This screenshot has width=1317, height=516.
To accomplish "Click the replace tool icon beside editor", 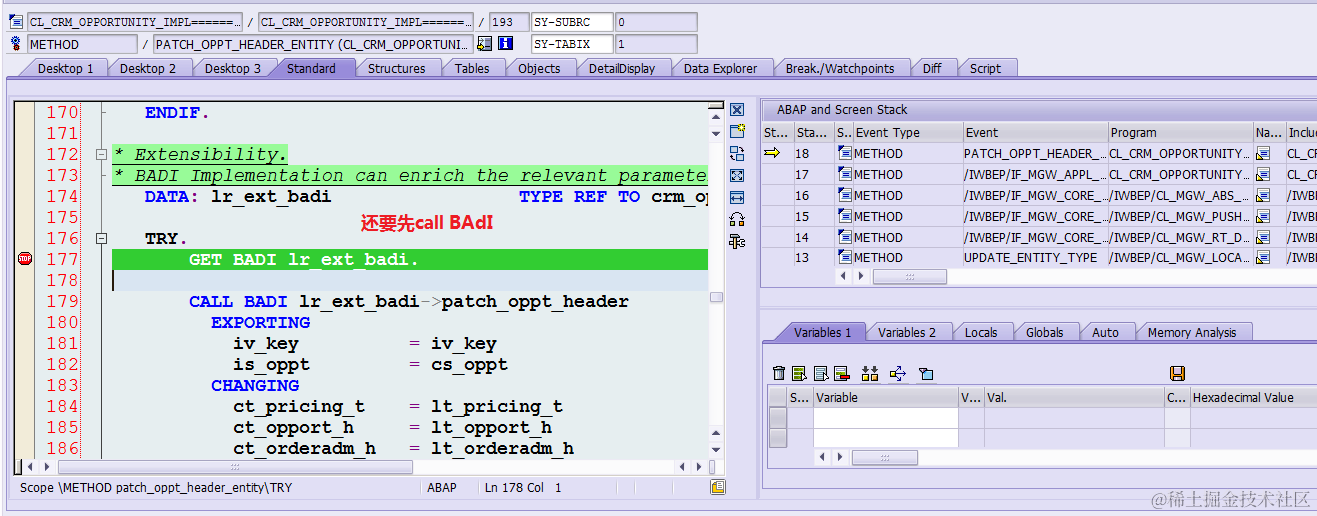I will (x=737, y=153).
